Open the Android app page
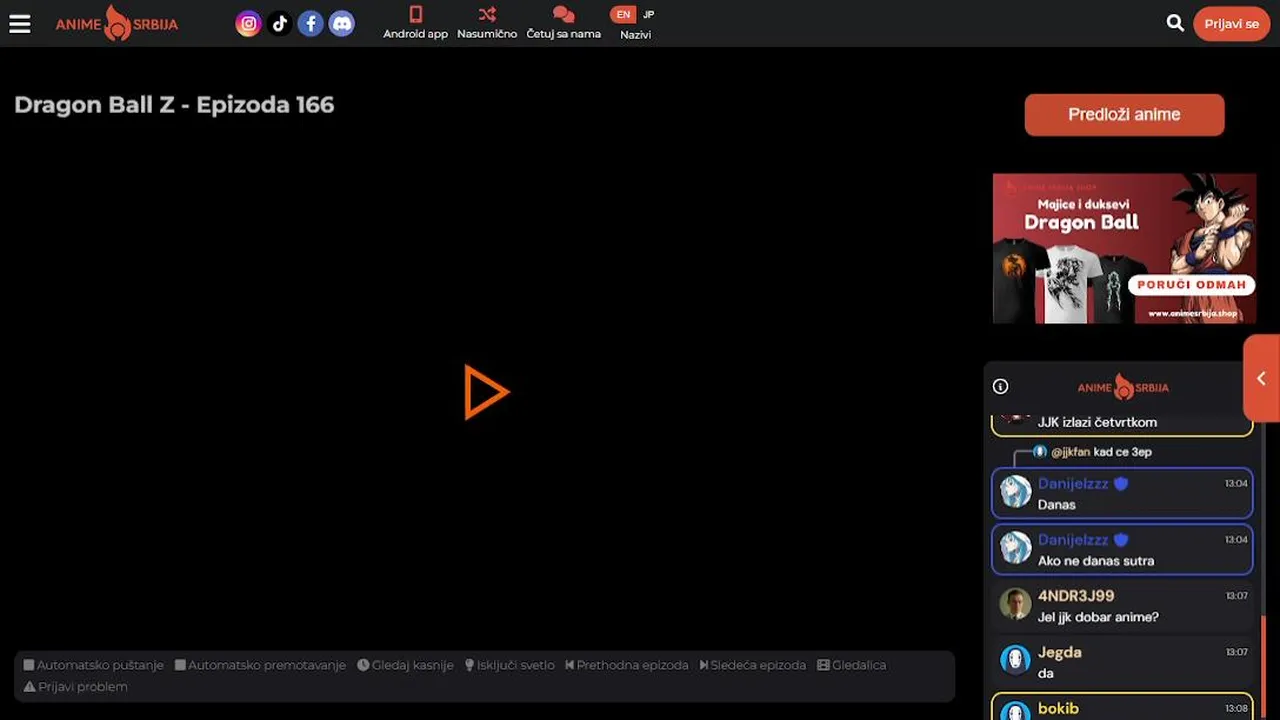1280x720 pixels. (x=415, y=23)
